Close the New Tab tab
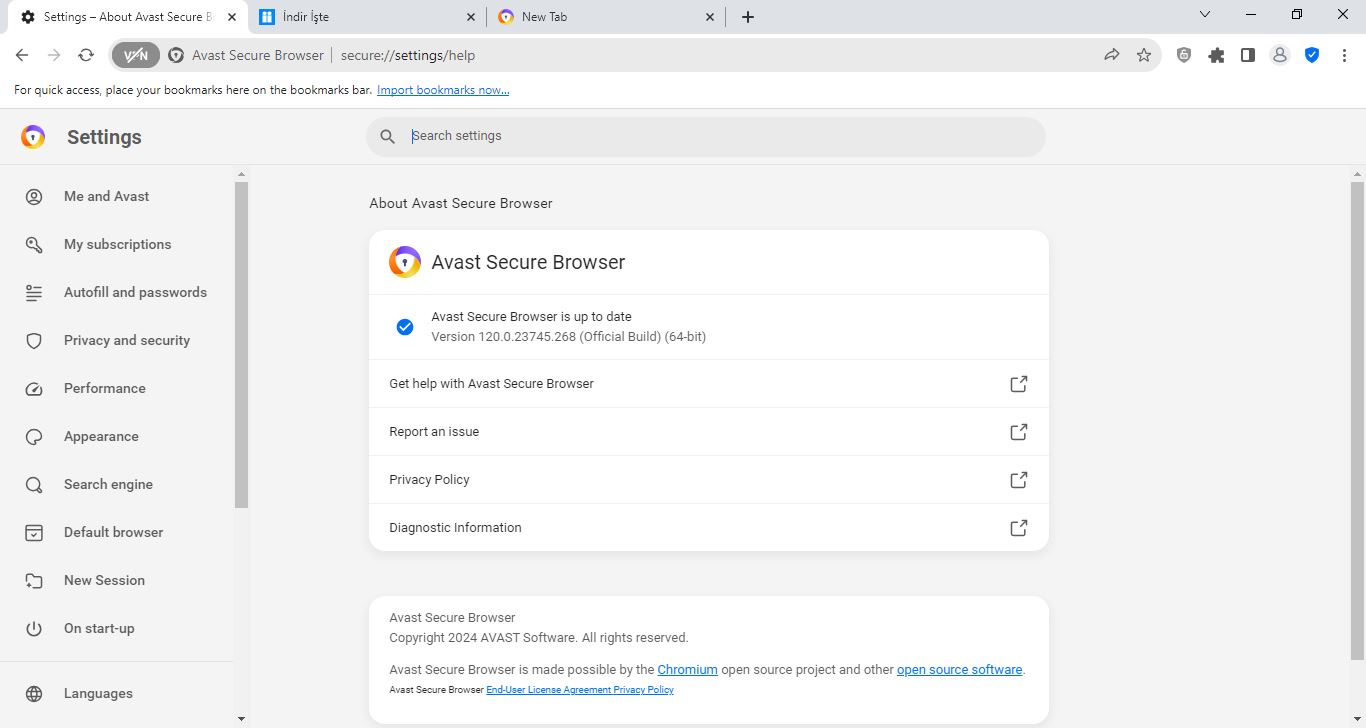Screen dimensions: 1366x728 (x=711, y=17)
